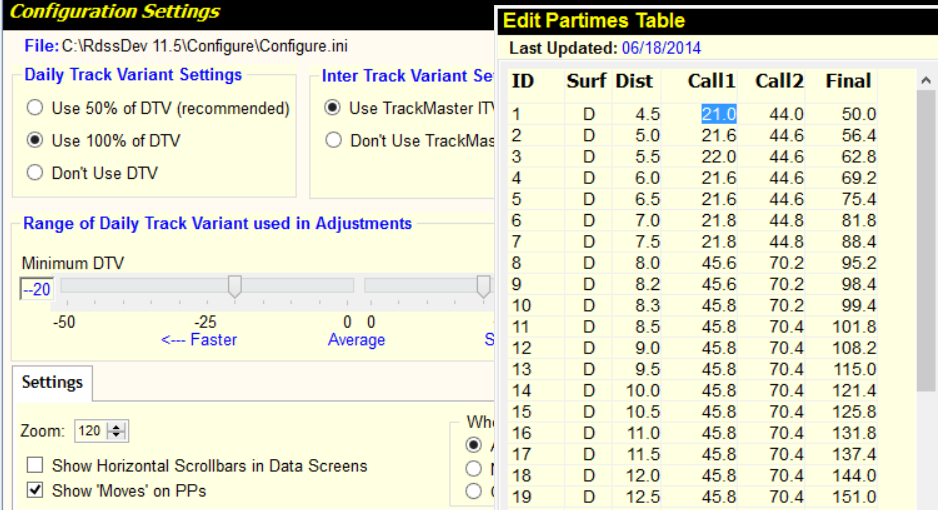
Task: Click the Minimum DTV value field
Action: point(36,289)
